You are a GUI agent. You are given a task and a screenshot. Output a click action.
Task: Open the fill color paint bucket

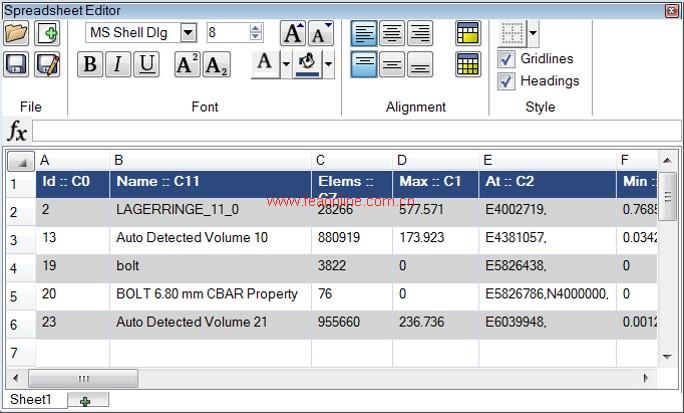(308, 65)
